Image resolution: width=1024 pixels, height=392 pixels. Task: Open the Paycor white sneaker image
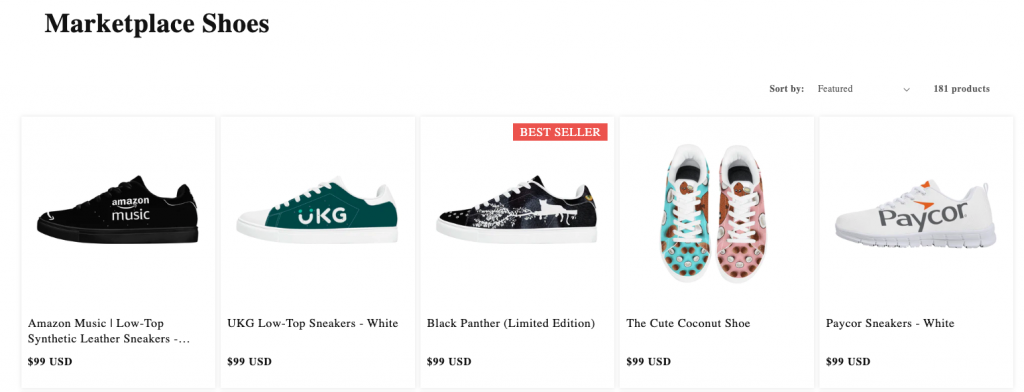[916, 214]
